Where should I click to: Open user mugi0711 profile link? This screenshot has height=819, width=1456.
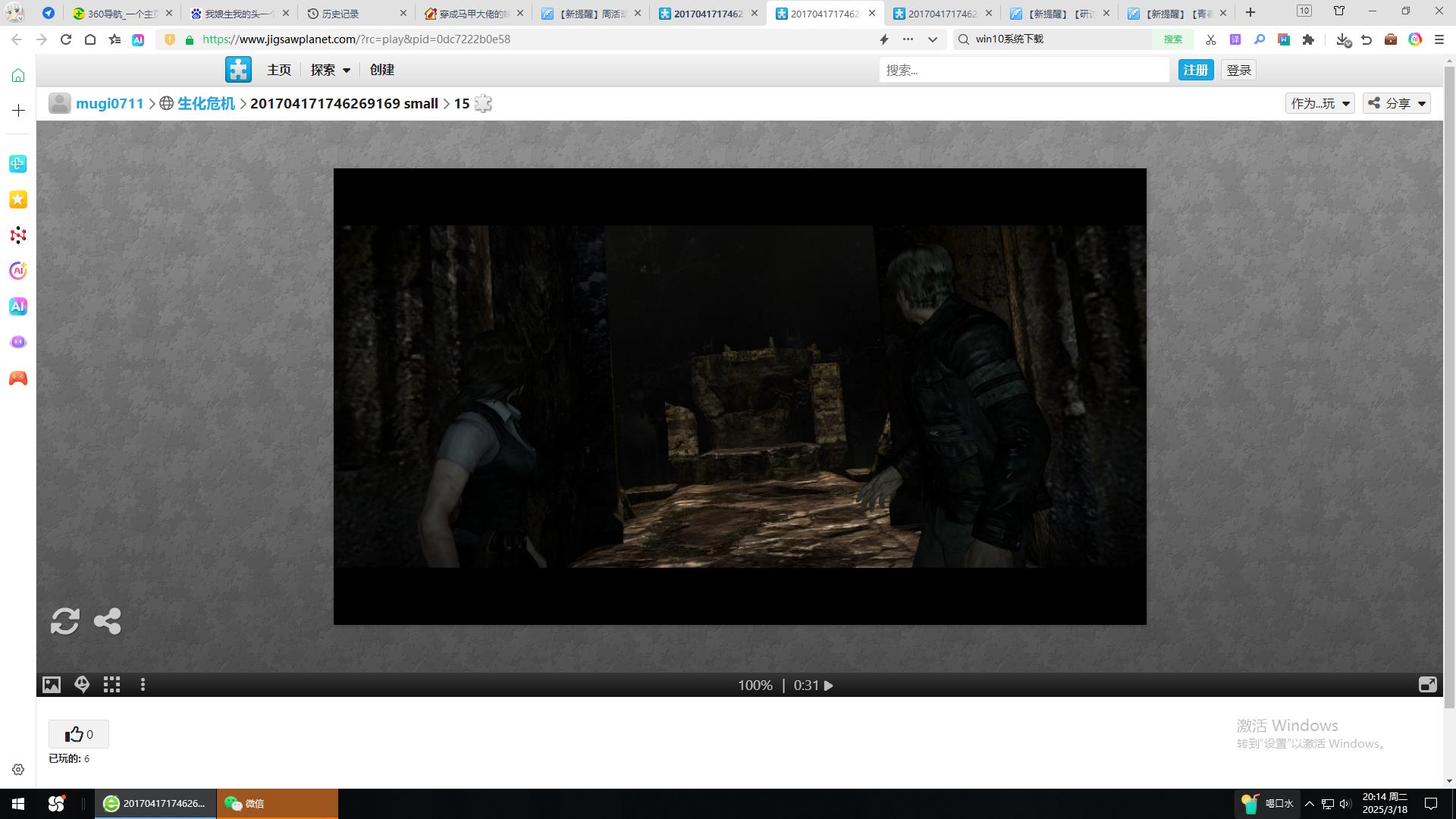pos(110,104)
